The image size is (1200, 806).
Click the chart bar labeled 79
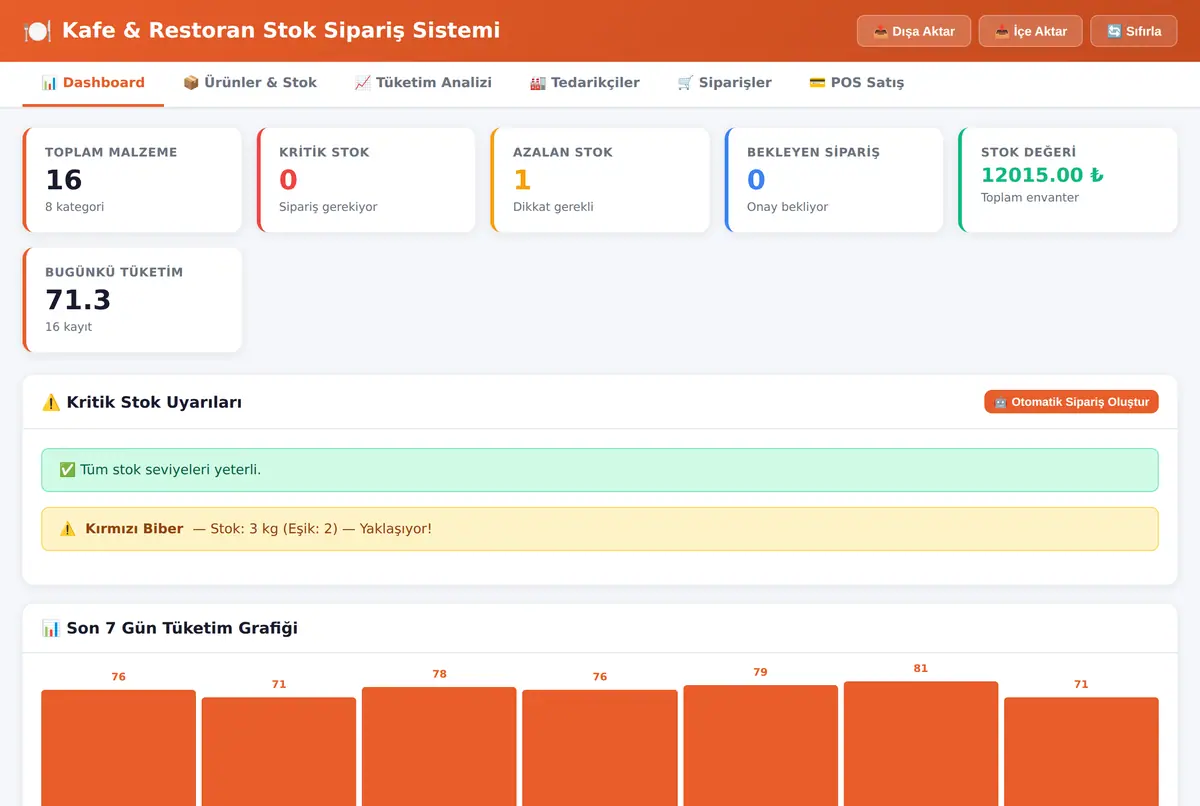pos(760,745)
